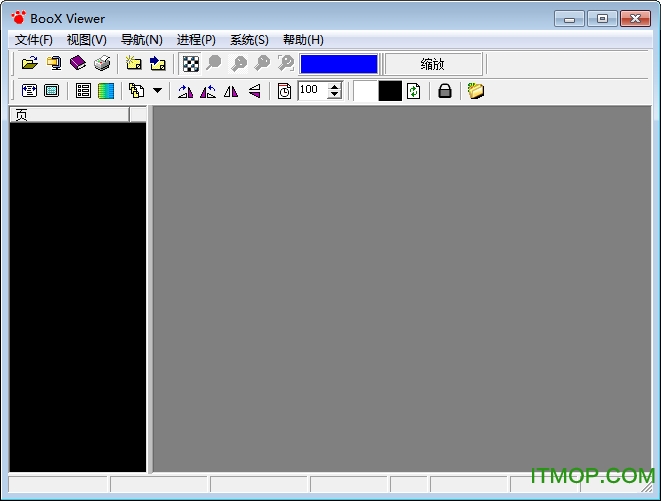Open the 文件(F) menu

tap(34, 40)
